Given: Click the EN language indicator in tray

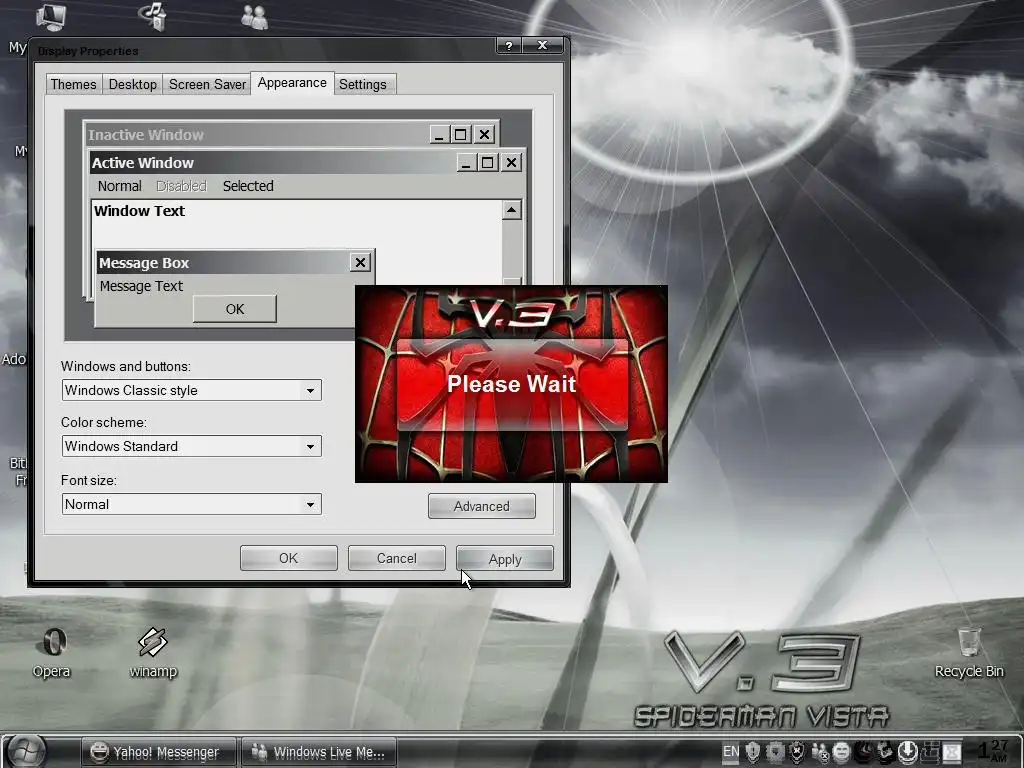Looking at the screenshot, I should pyautogui.click(x=731, y=752).
